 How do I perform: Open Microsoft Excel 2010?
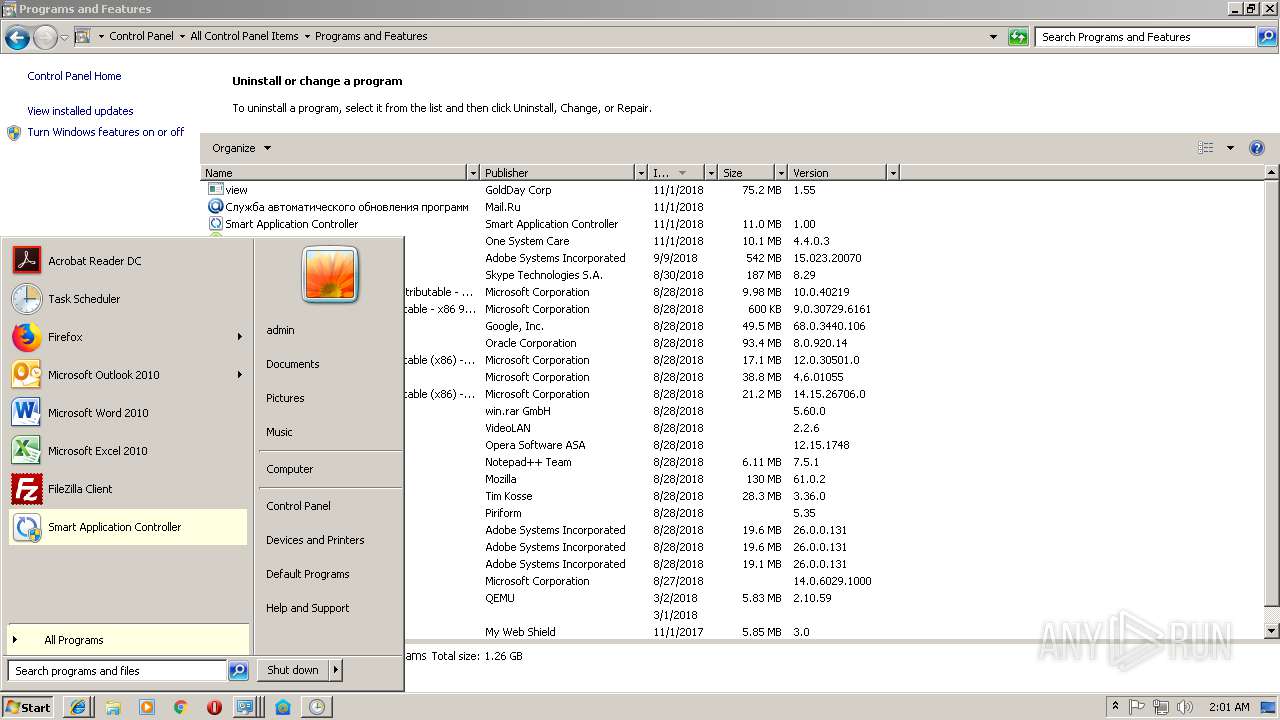127,451
